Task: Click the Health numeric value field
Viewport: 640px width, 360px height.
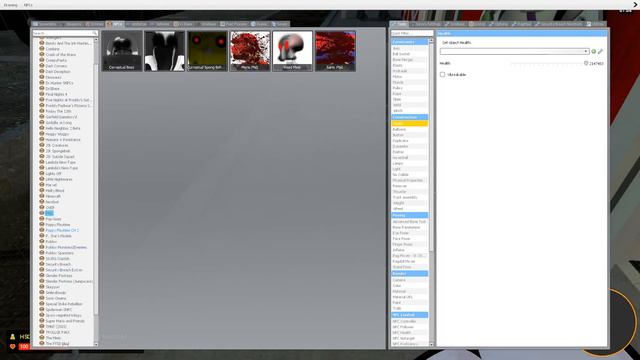Action: coord(596,64)
